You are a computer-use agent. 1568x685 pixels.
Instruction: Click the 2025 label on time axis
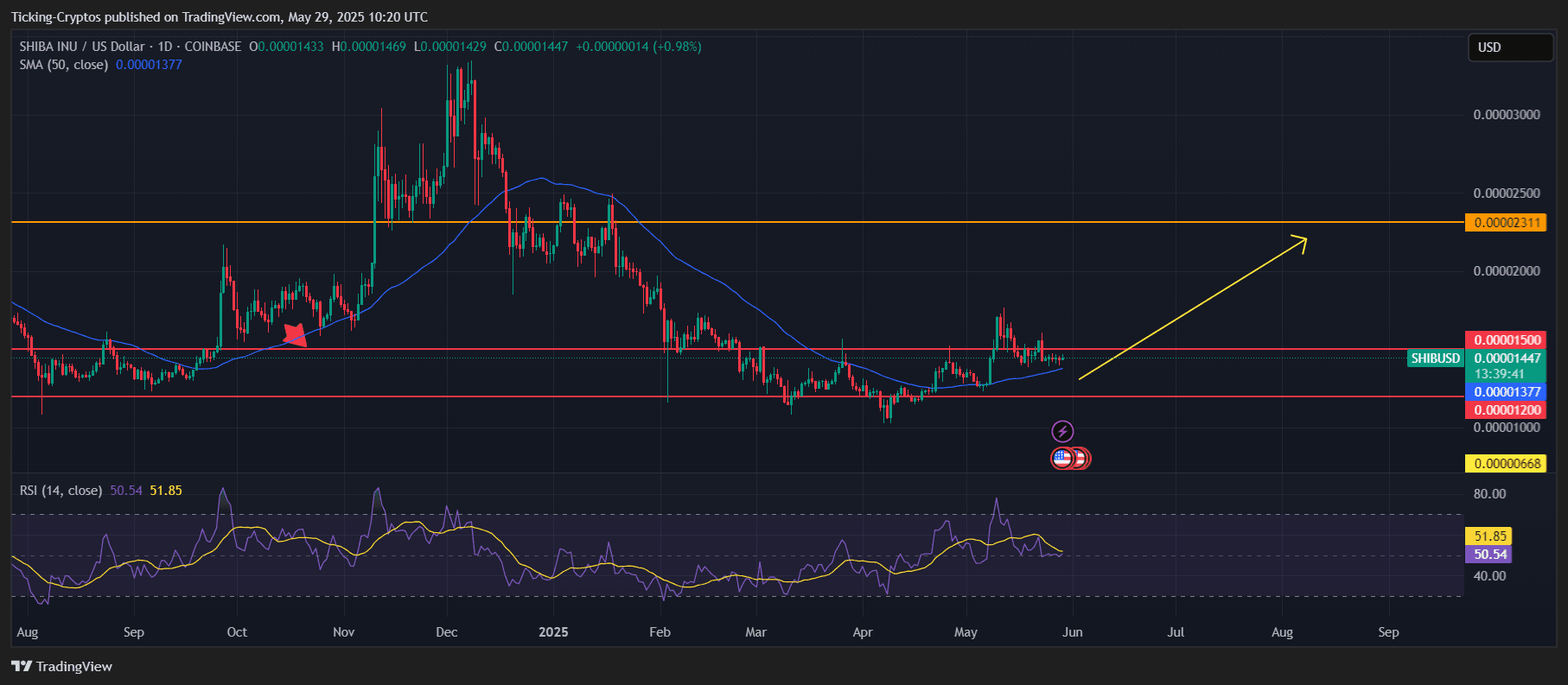(553, 632)
